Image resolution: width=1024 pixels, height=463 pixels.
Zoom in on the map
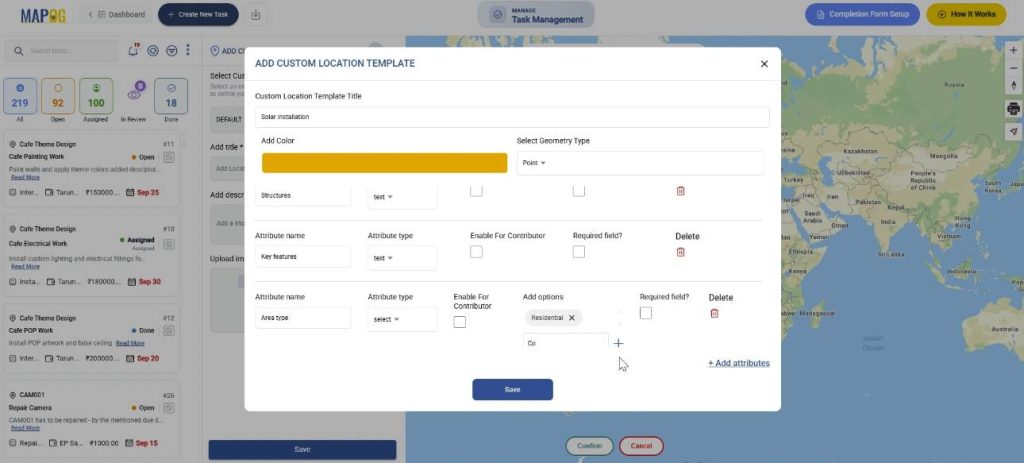click(1014, 50)
